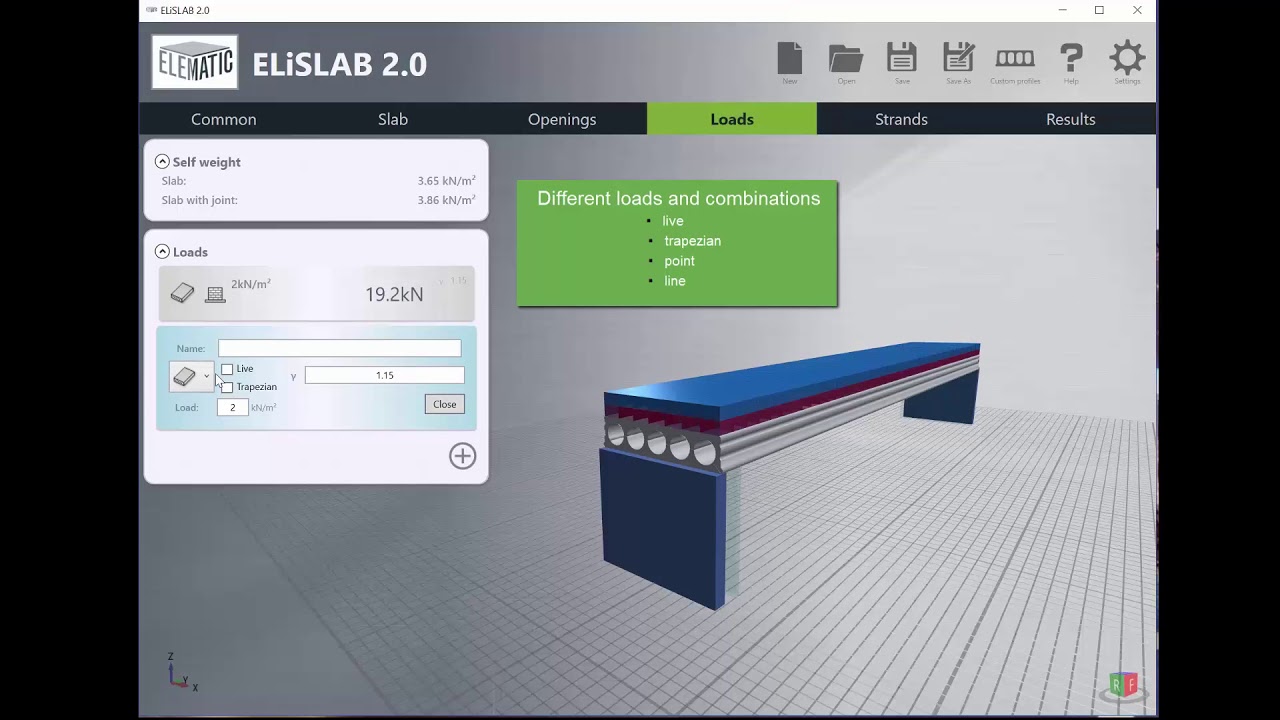The height and width of the screenshot is (720, 1280).
Task: Minimize the ELiSLAB window
Action: coord(1062,10)
